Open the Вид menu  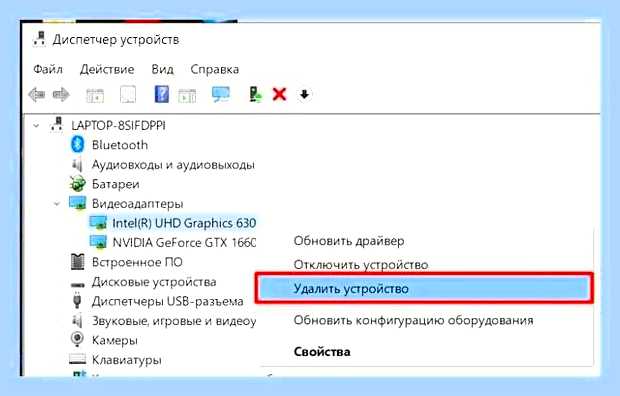(163, 69)
